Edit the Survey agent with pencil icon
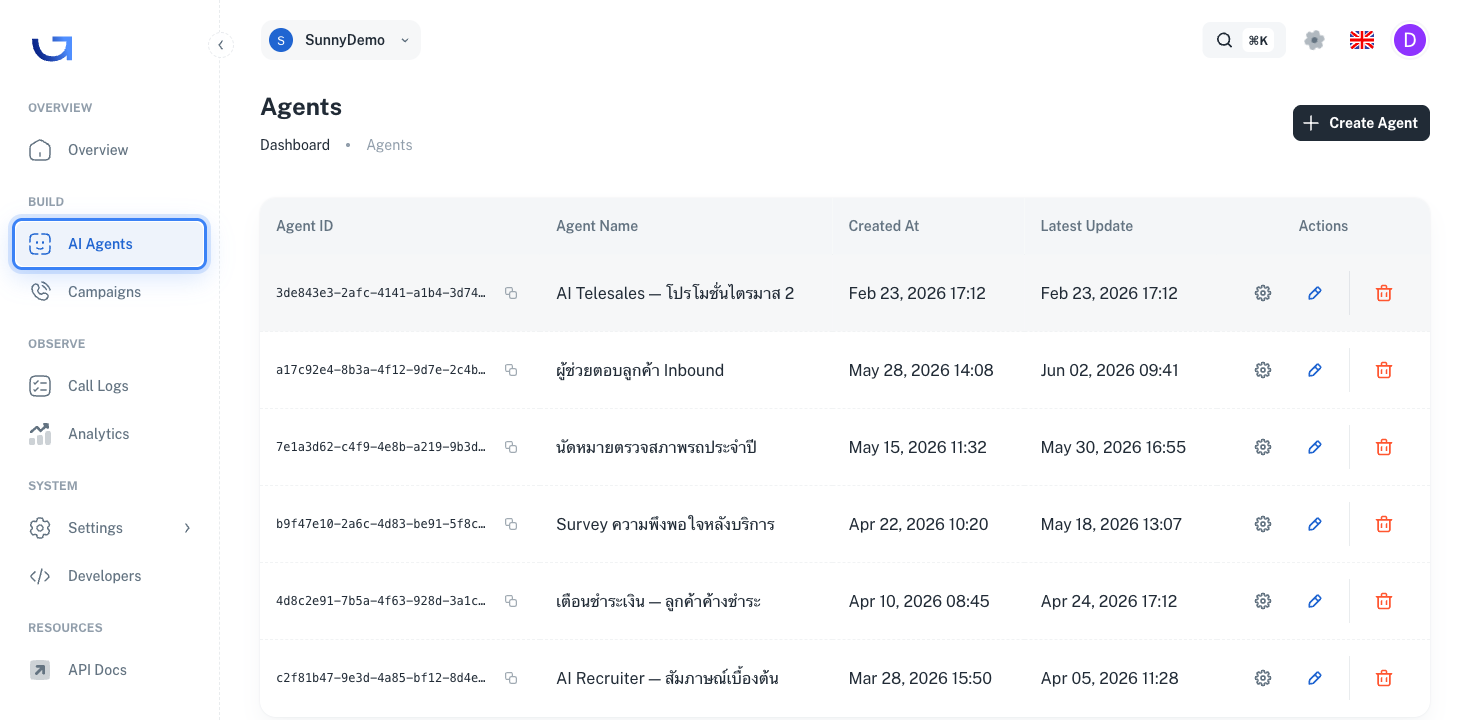The image size is (1470, 720). (x=1315, y=524)
